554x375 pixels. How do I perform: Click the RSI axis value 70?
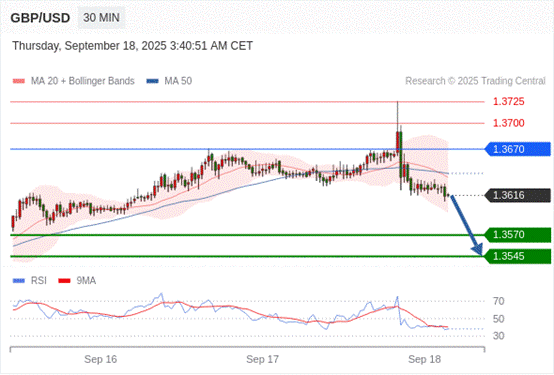[x=499, y=301]
